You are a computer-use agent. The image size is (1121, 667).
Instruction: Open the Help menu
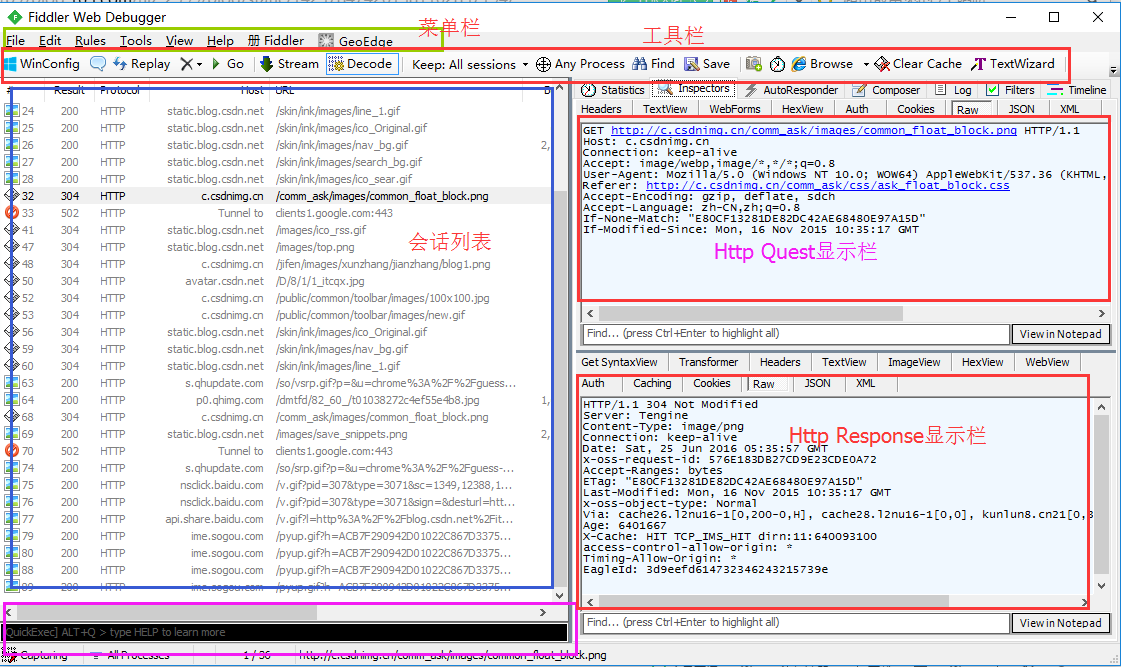coord(220,41)
